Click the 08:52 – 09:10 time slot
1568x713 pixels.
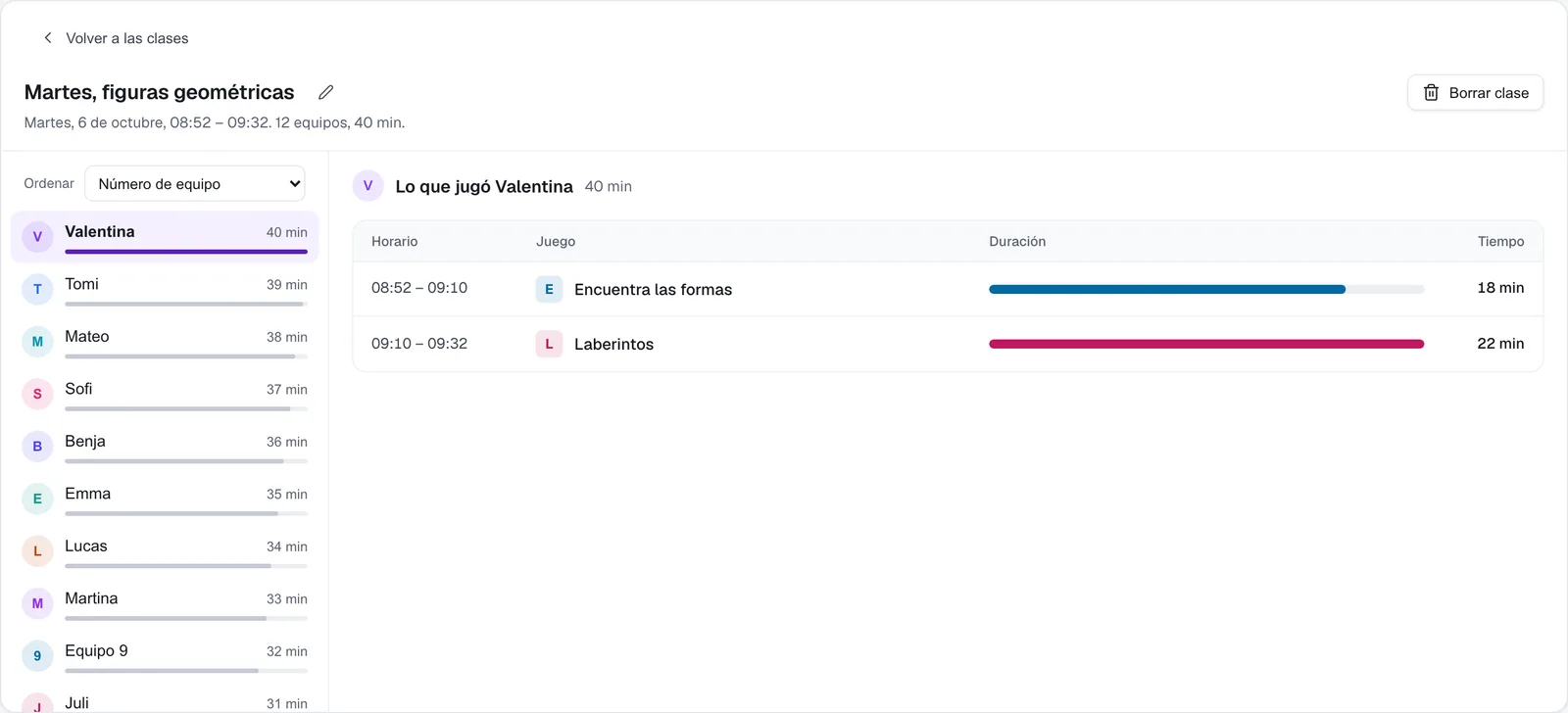[419, 288]
